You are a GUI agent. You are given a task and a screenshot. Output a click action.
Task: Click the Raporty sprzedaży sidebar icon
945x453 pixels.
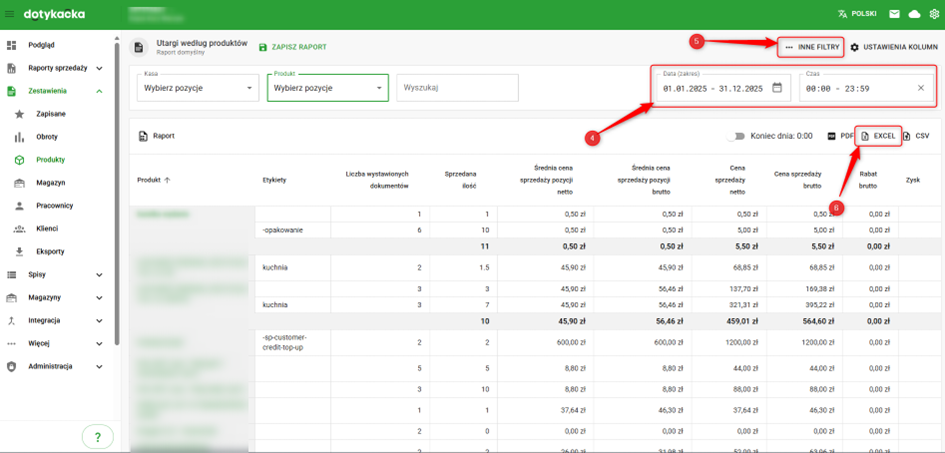(x=11, y=68)
